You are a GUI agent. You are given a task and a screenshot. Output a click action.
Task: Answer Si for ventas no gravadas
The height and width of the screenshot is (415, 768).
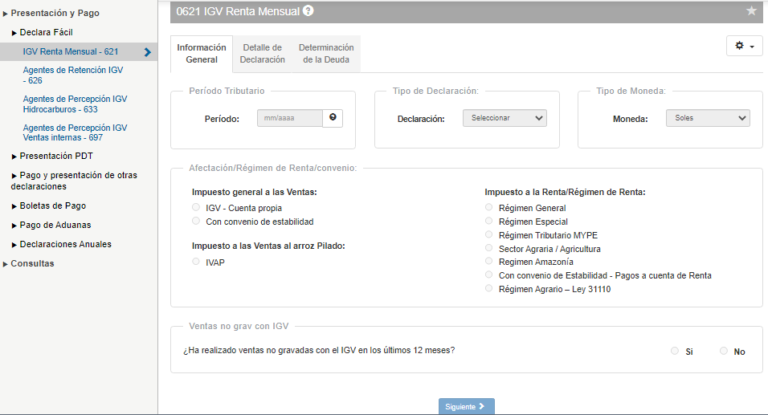tap(675, 351)
